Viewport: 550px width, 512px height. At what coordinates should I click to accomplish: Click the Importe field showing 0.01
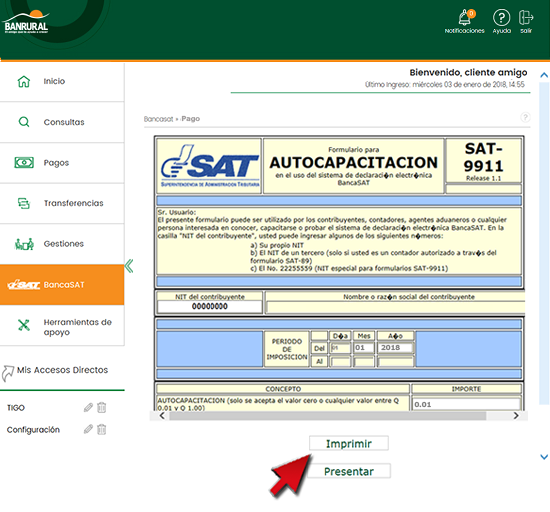[x=466, y=404]
